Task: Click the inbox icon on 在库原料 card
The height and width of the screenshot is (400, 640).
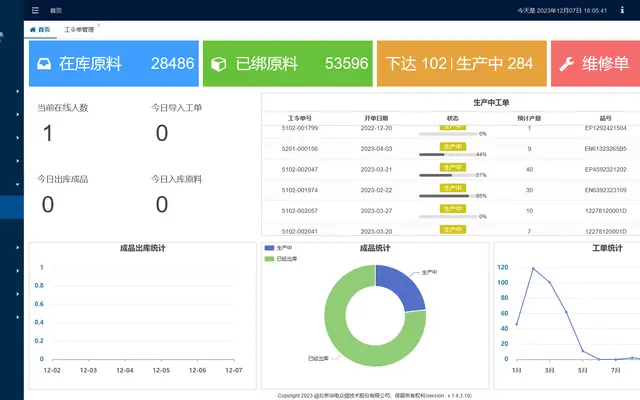Action: (x=44, y=64)
